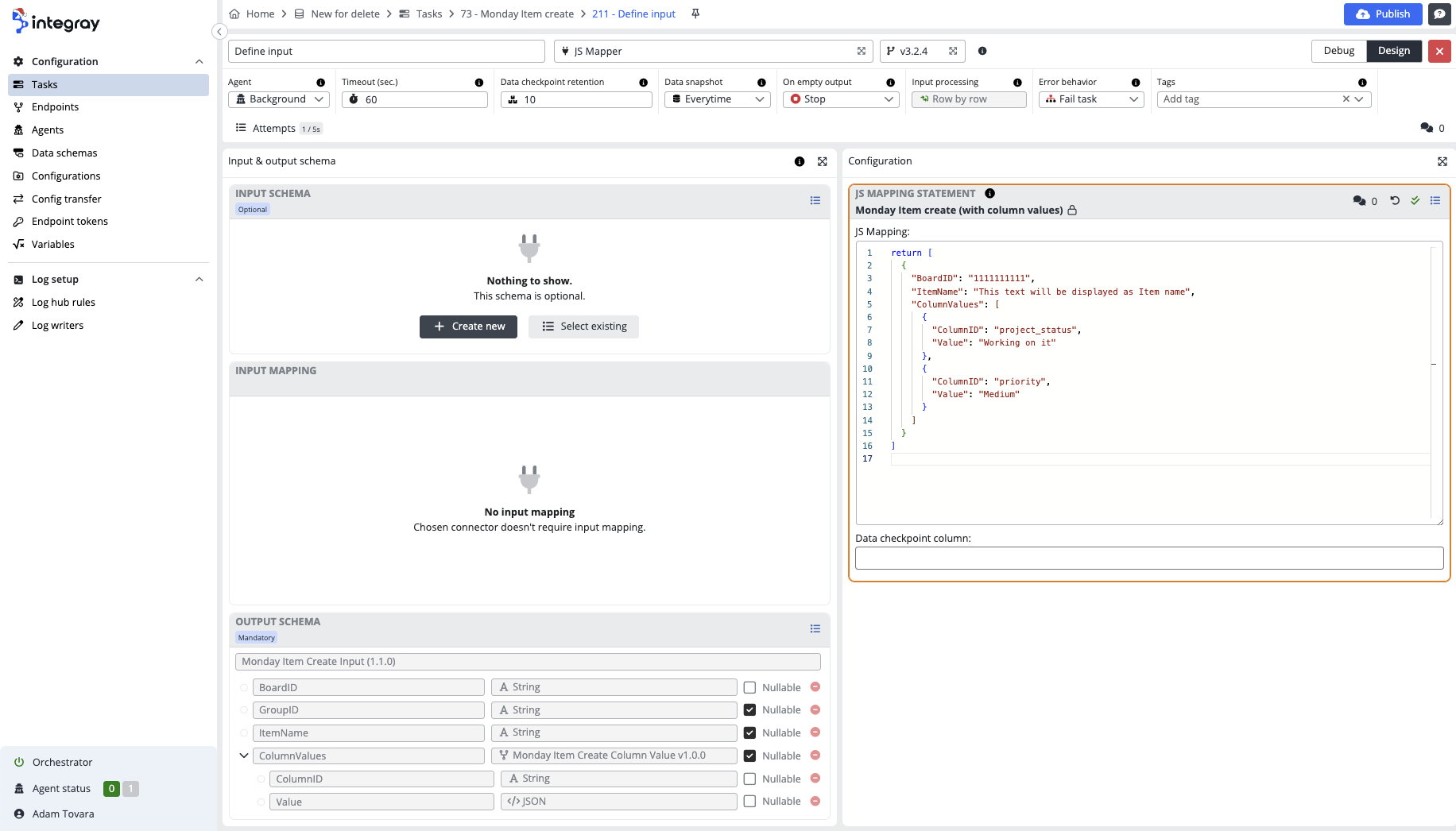The height and width of the screenshot is (831, 1456).
Task: Collapse the left sidebar with arrow icon
Action: tap(219, 32)
